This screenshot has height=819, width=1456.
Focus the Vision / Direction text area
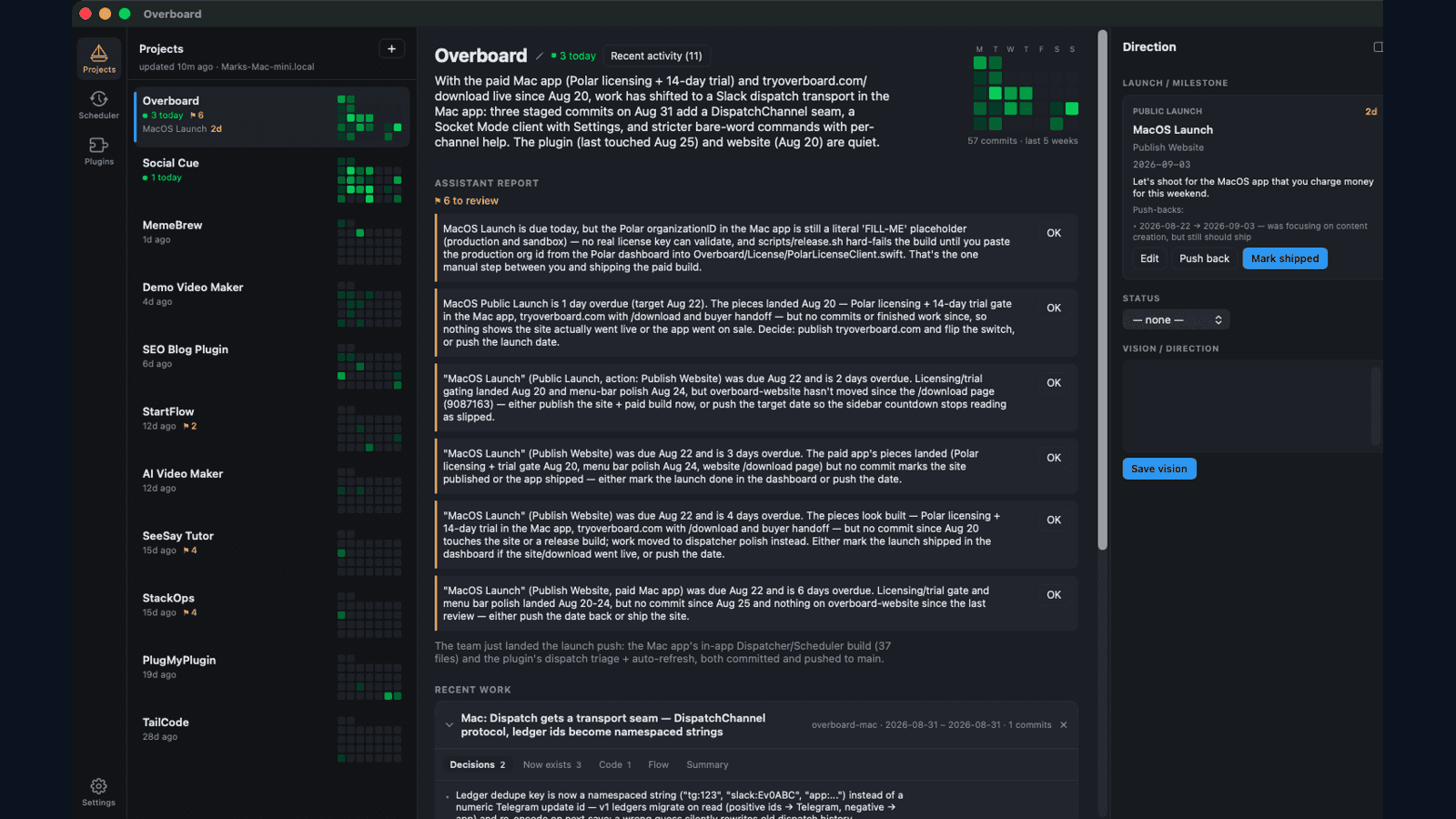[x=1252, y=406]
